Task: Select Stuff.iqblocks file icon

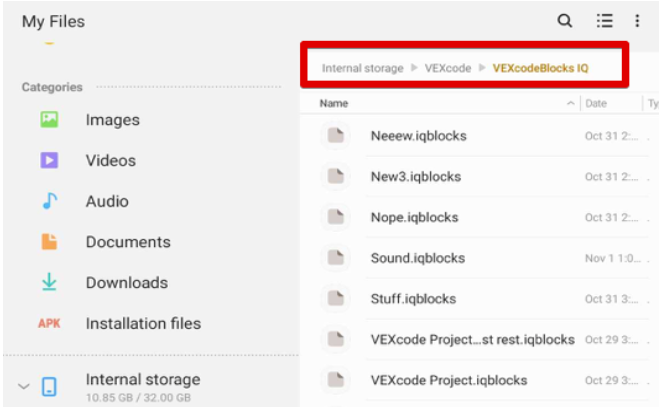Action: [x=336, y=299]
